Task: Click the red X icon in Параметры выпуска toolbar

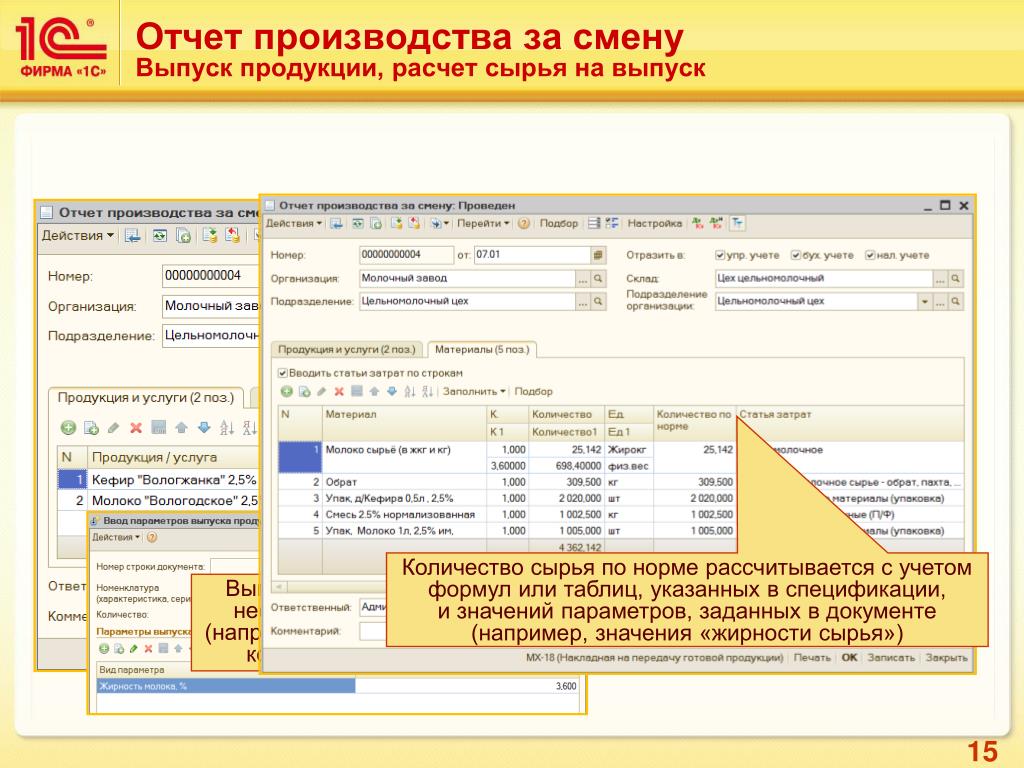Action: pyautogui.click(x=148, y=648)
